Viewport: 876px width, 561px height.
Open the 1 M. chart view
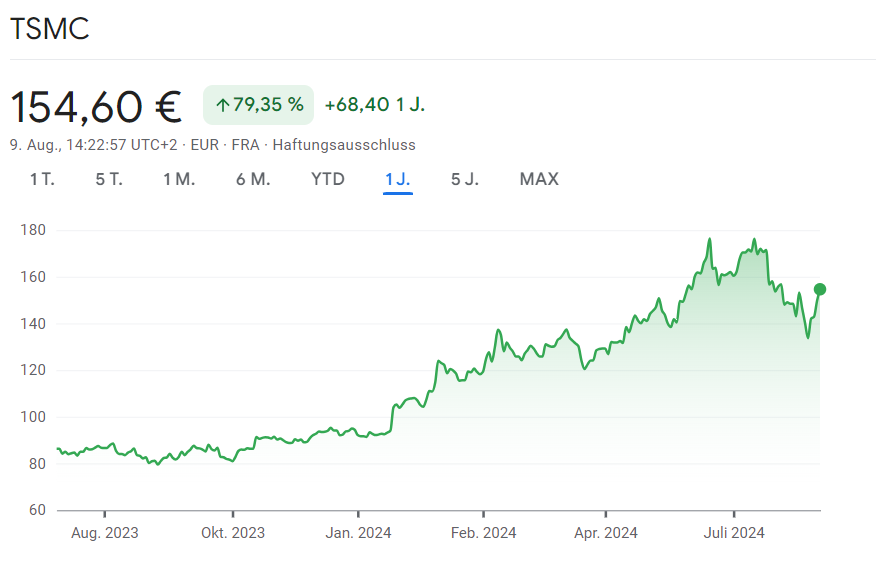pos(179,179)
